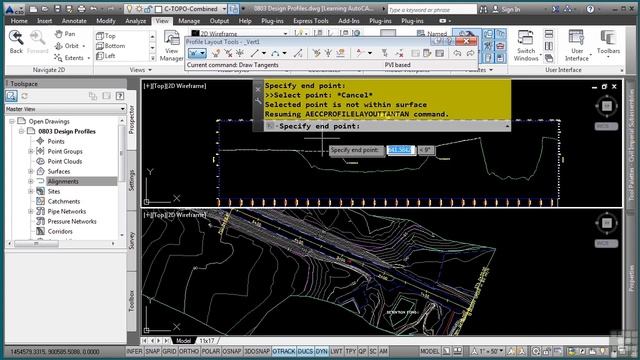Toggle GRID display in status bar
640x360 pixels.
(x=169, y=351)
